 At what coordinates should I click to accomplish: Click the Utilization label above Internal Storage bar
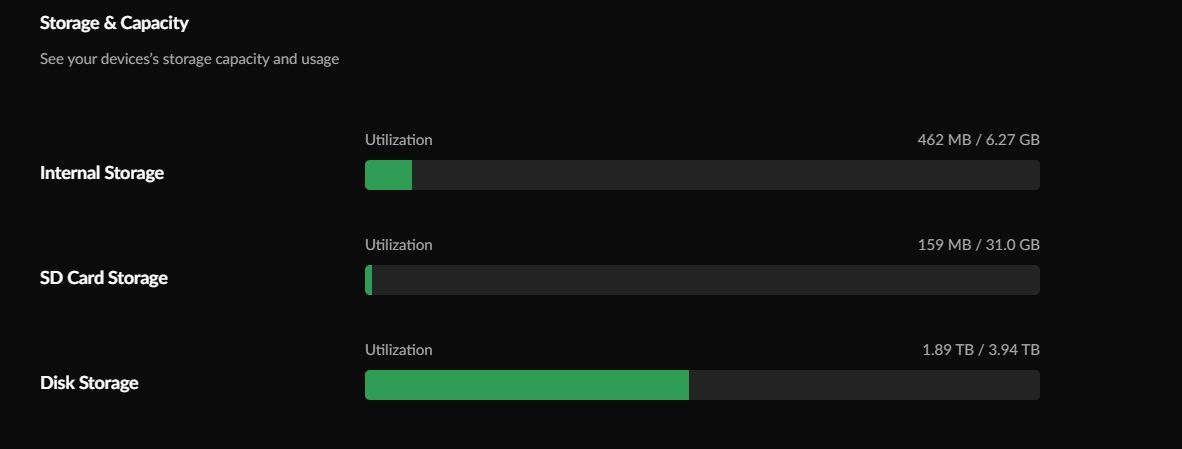click(x=399, y=140)
